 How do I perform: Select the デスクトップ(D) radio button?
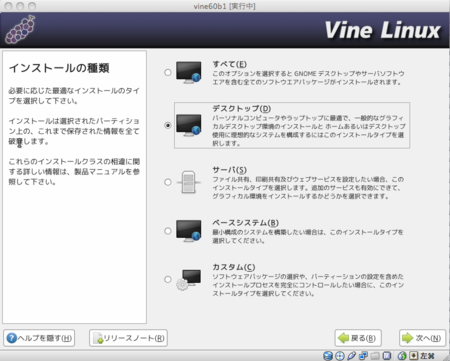tap(168, 125)
